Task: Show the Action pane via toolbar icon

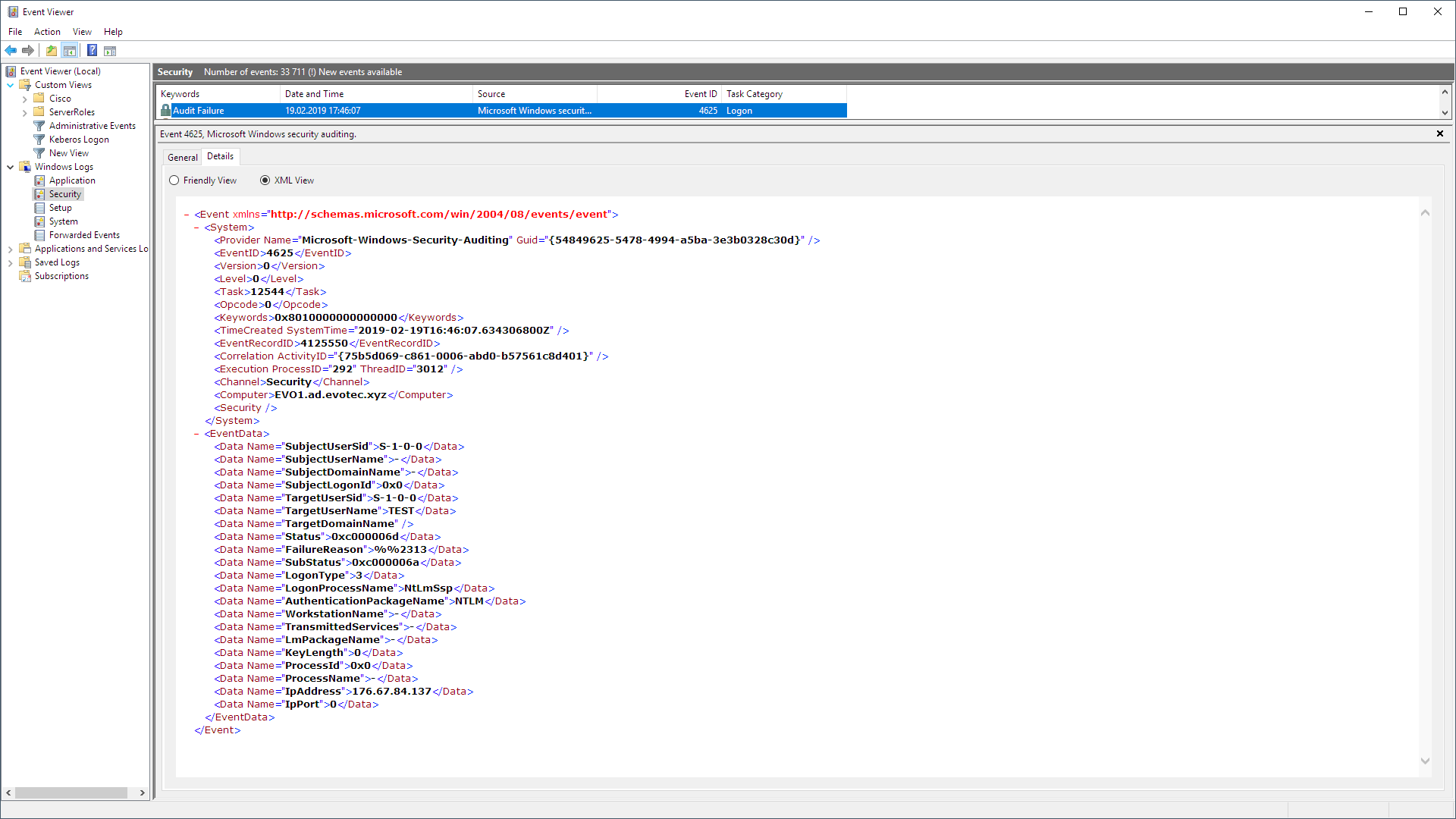Action: 110,50
